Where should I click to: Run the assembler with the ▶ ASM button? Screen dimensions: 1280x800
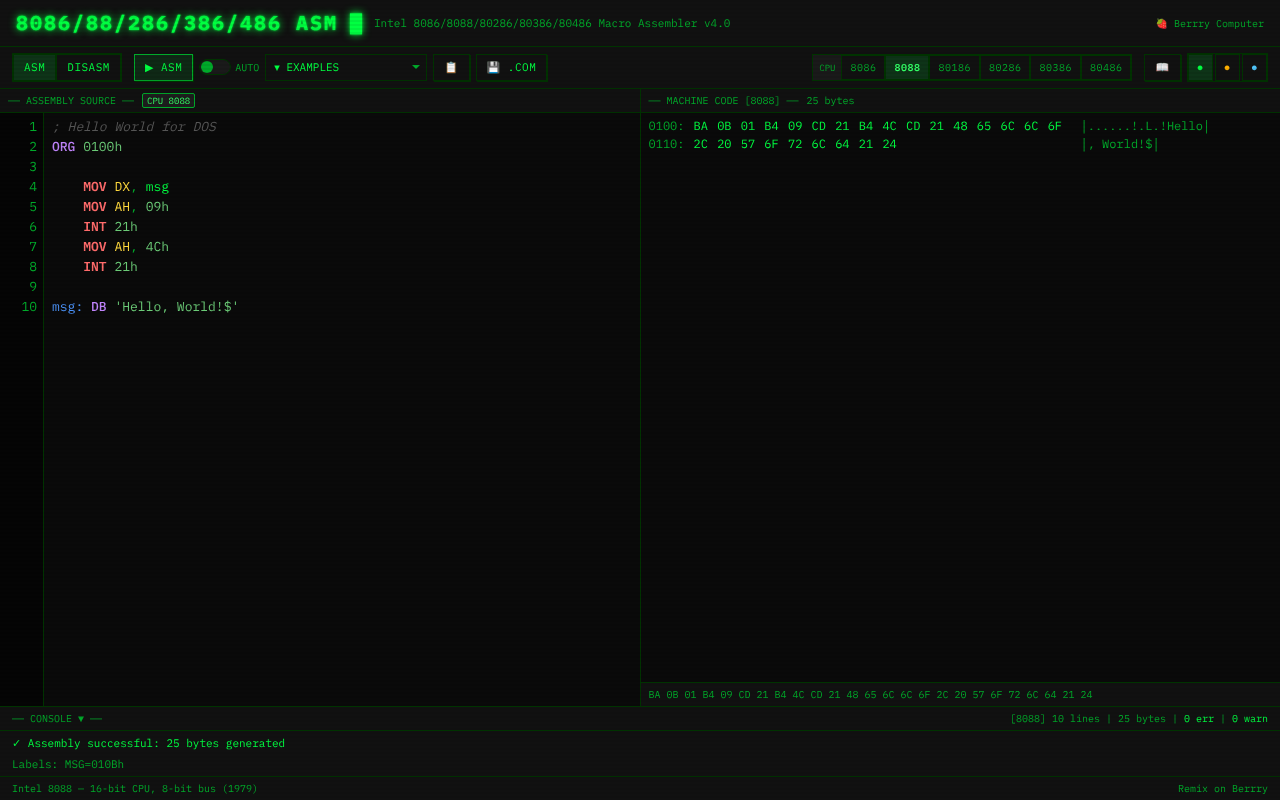click(x=163, y=68)
